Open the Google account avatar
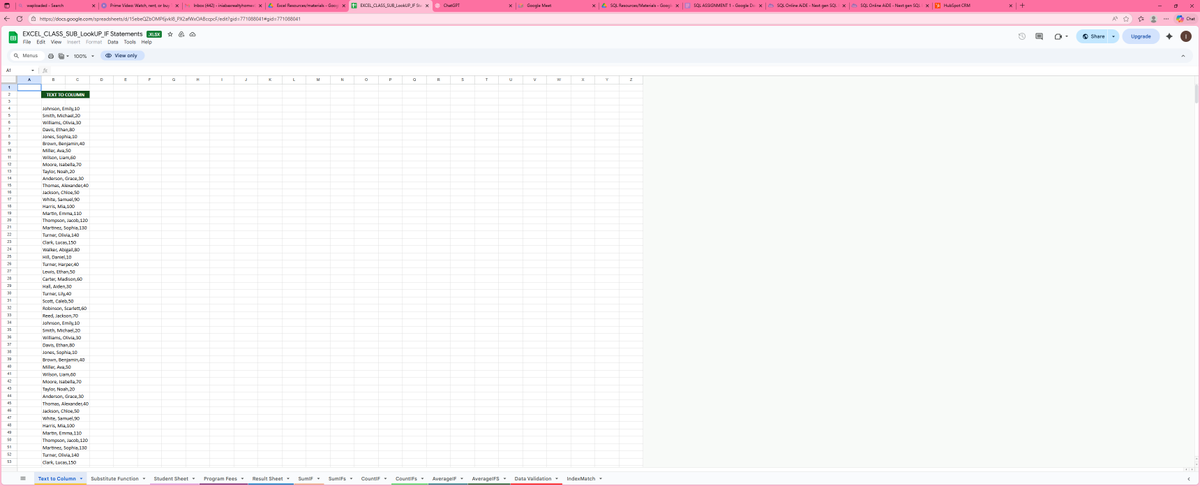 1186,36
